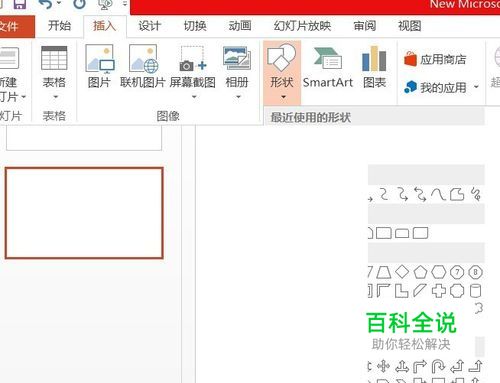Click the repeat/redo circular arrow icon
Screen dimensions: 500x383
coord(79,3)
